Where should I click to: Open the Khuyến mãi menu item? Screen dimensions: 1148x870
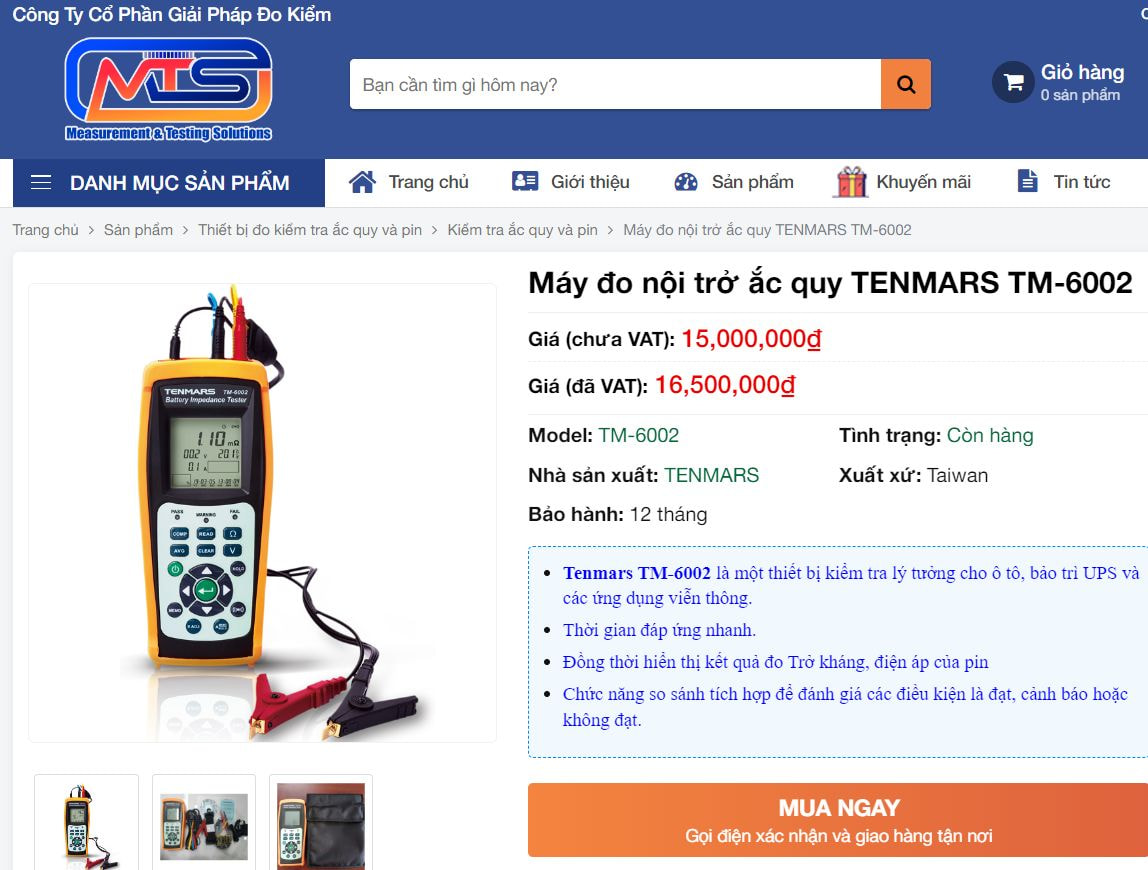tap(923, 182)
